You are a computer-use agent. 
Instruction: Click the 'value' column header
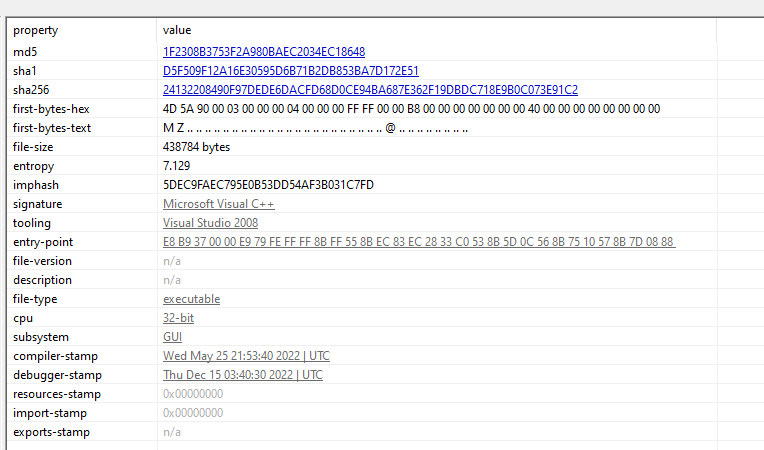[x=177, y=30]
